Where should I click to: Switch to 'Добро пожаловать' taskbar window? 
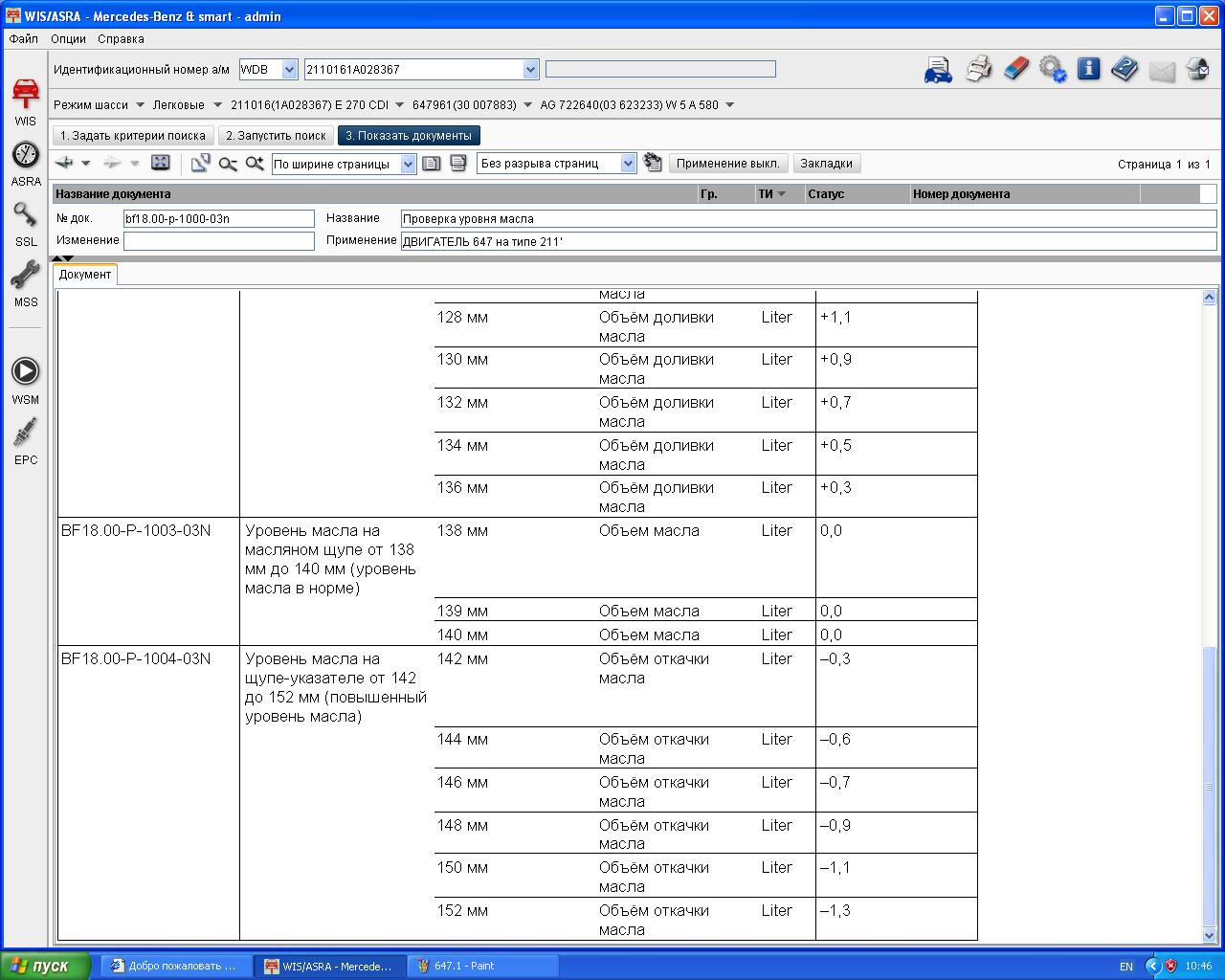click(x=177, y=966)
